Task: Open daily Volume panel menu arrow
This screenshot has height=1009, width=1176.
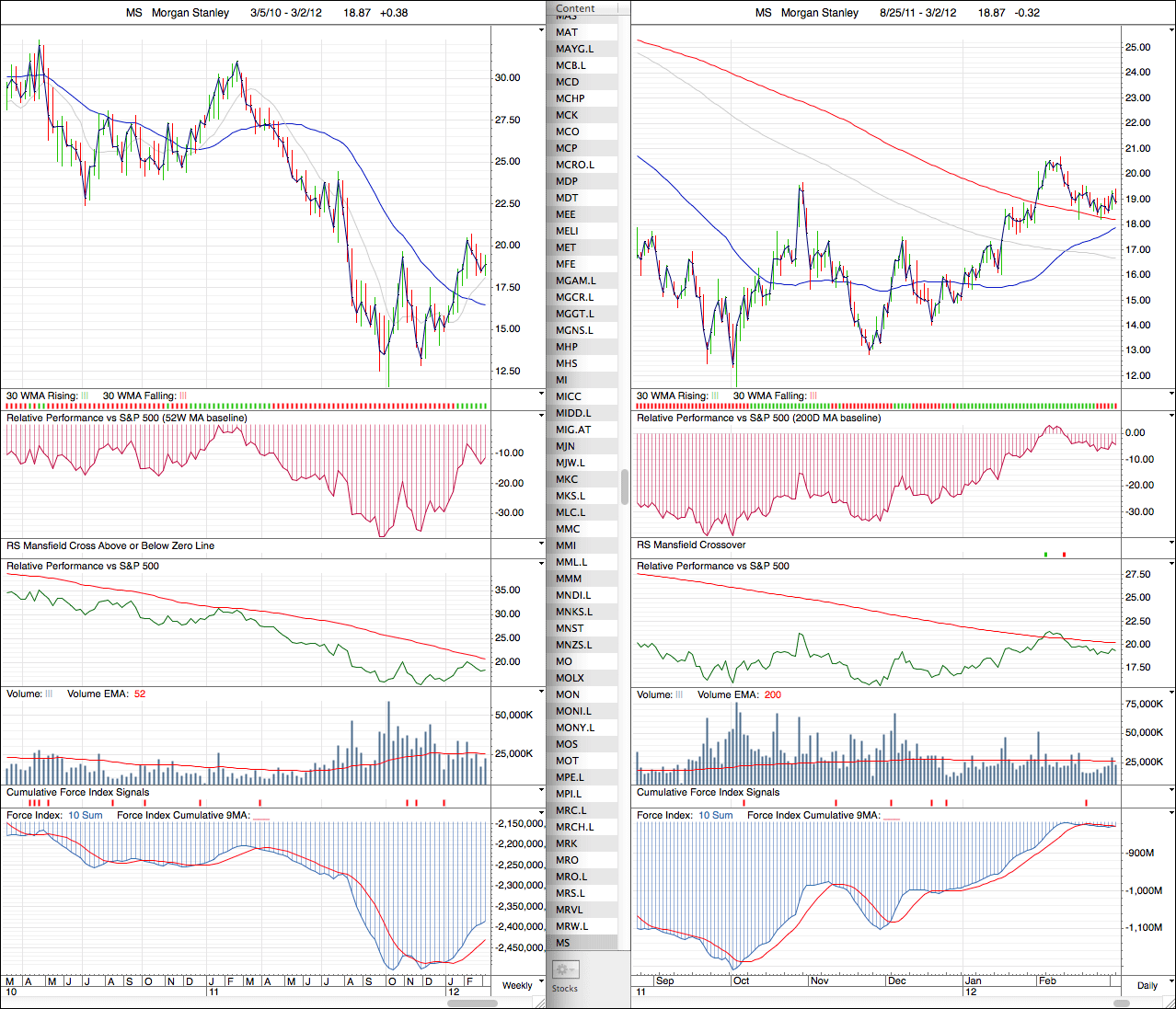Action: [x=1171, y=694]
